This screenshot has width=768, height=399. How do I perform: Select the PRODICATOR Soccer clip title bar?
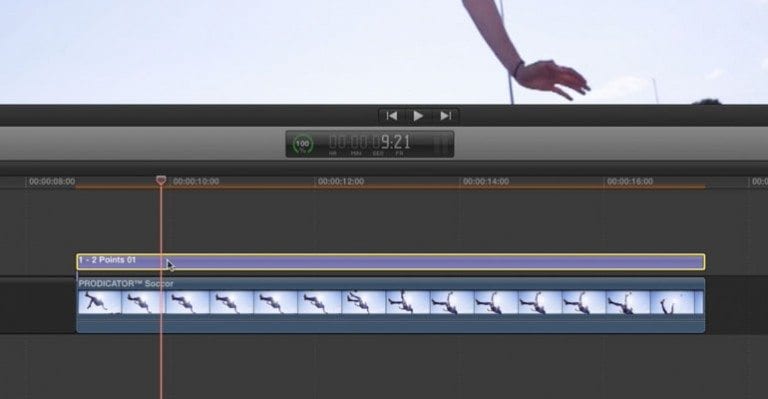390,283
